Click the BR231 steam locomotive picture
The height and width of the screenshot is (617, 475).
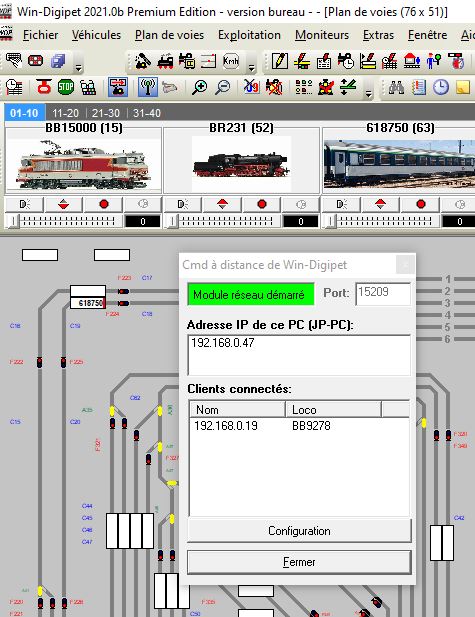pos(241,164)
